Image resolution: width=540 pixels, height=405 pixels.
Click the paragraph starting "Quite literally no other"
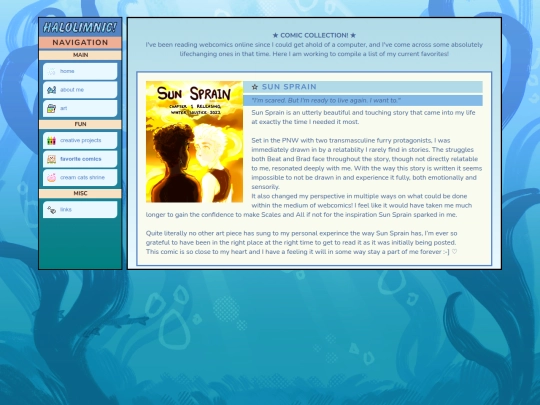tap(302, 242)
